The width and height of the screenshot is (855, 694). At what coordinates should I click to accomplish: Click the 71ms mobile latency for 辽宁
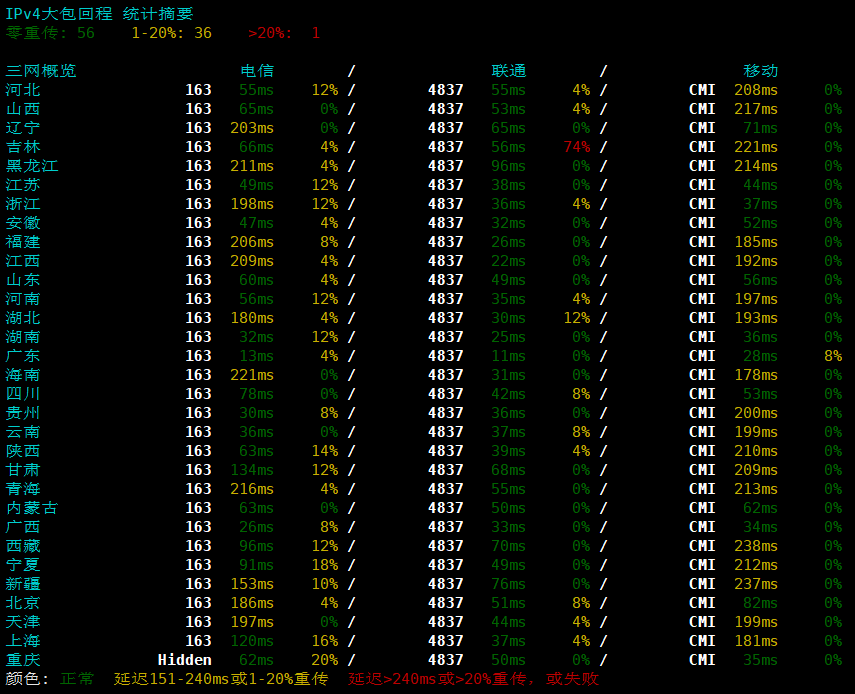tap(760, 128)
